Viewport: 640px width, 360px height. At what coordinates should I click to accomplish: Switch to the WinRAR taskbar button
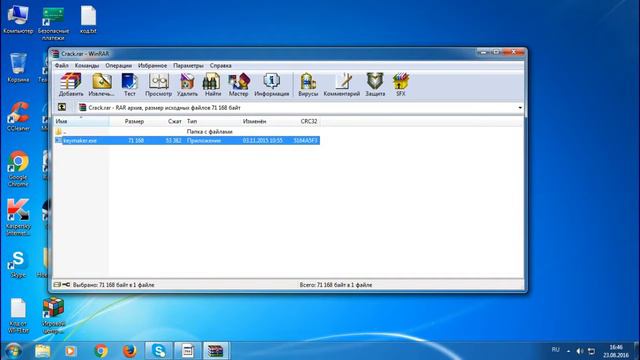point(216,351)
